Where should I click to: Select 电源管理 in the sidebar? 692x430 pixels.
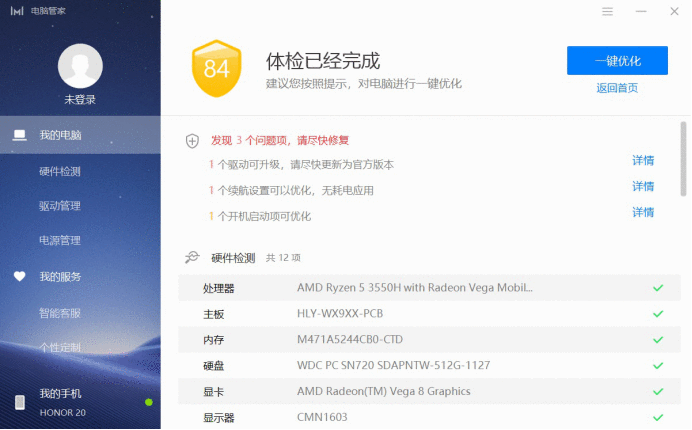click(x=60, y=240)
